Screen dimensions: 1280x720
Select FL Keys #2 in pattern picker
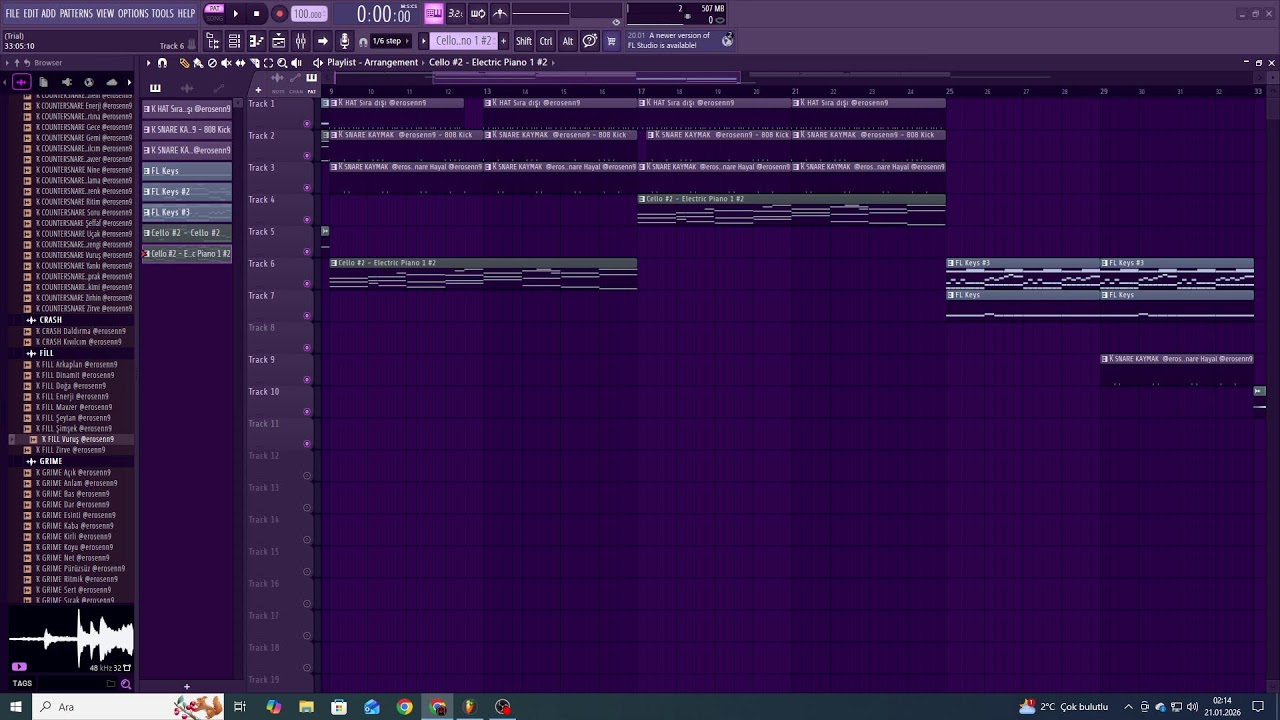click(x=187, y=191)
